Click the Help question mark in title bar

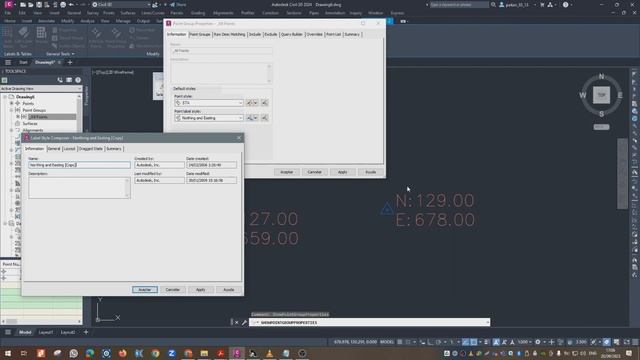click(x=565, y=5)
